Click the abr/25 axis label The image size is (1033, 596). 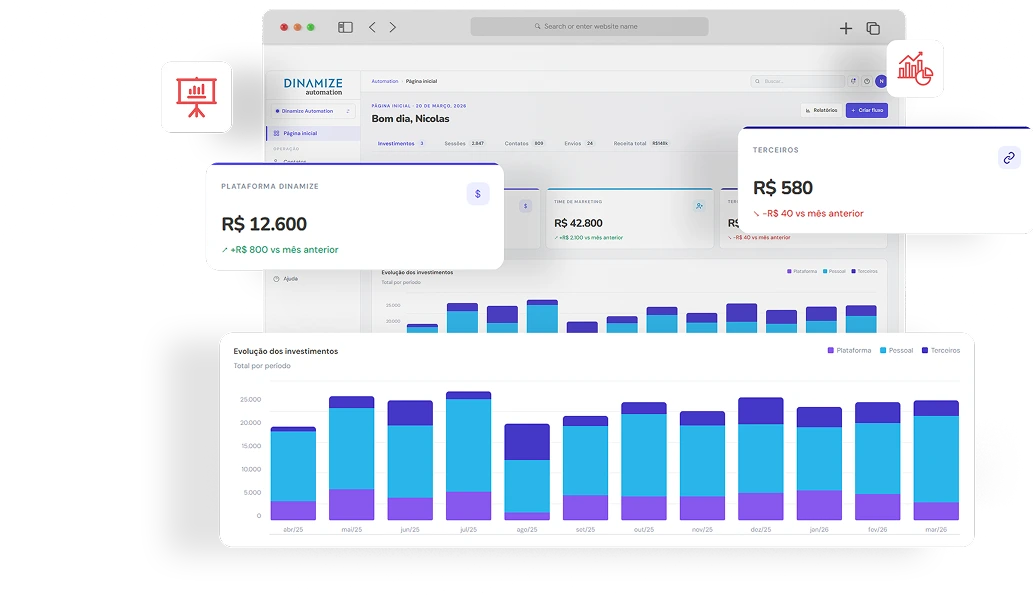[293, 529]
